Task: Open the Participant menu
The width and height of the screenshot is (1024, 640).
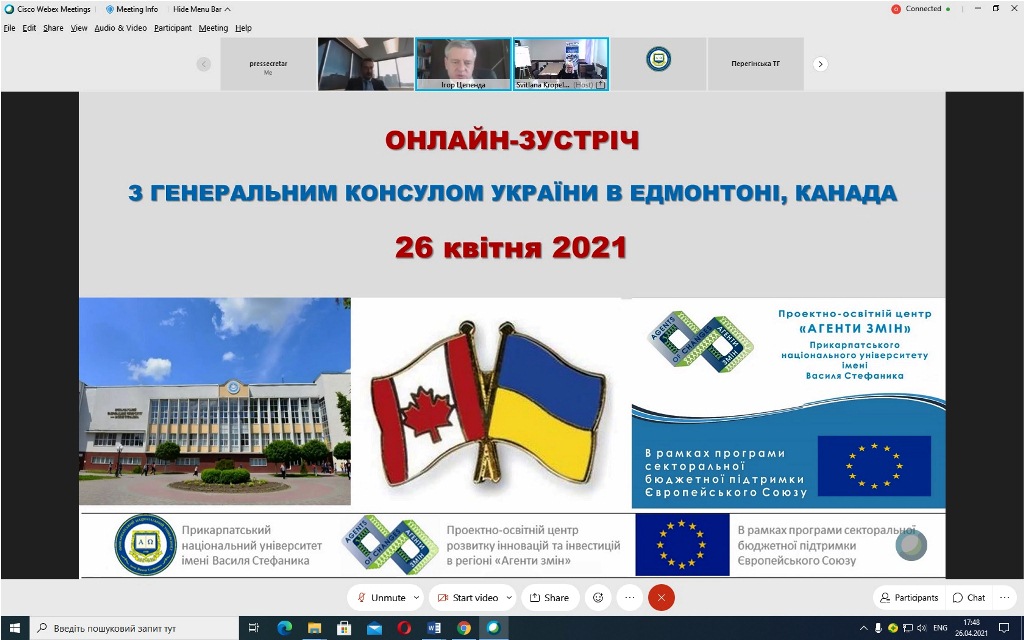Action: (x=172, y=28)
